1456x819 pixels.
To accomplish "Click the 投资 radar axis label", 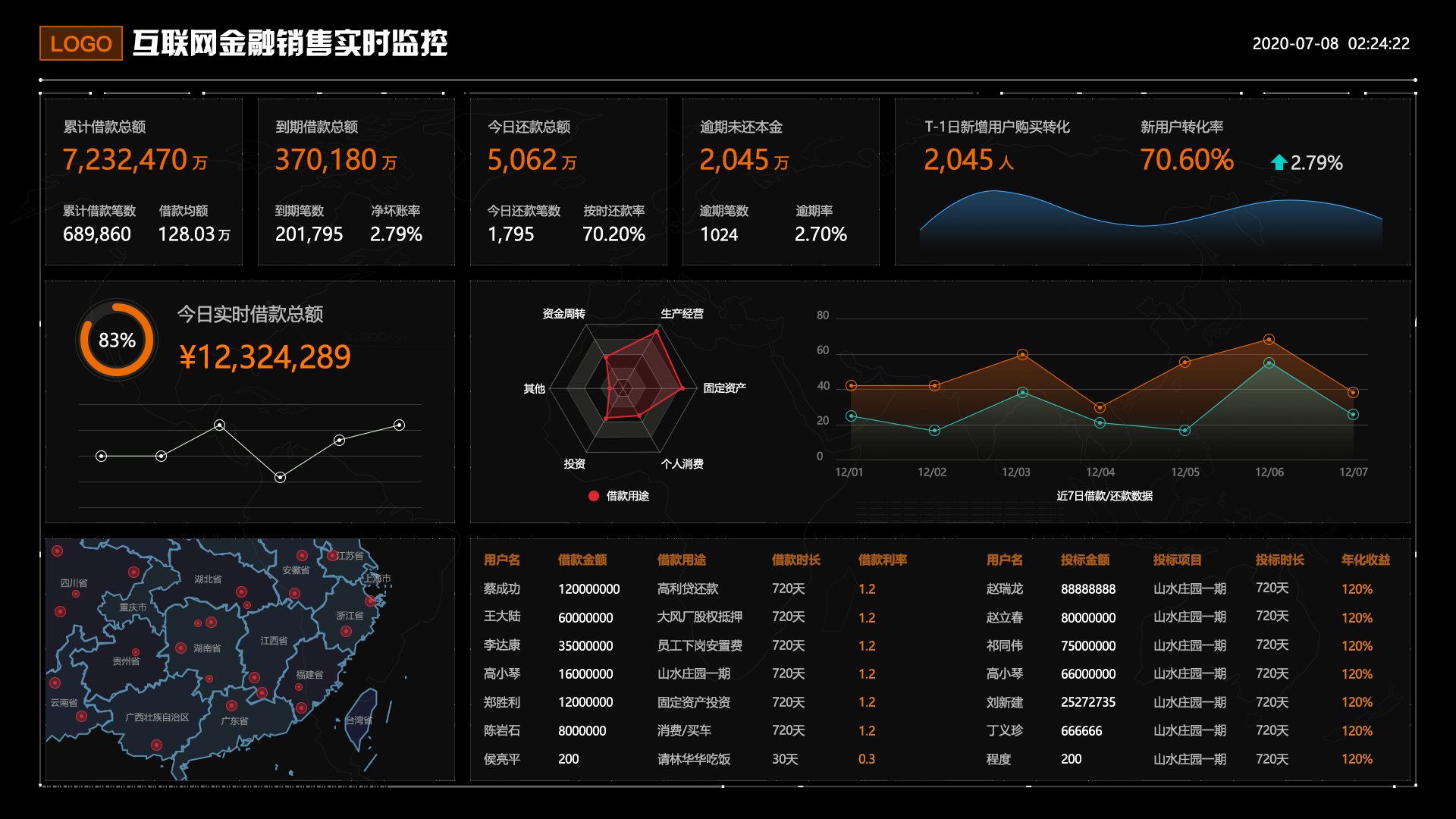I will pyautogui.click(x=574, y=464).
